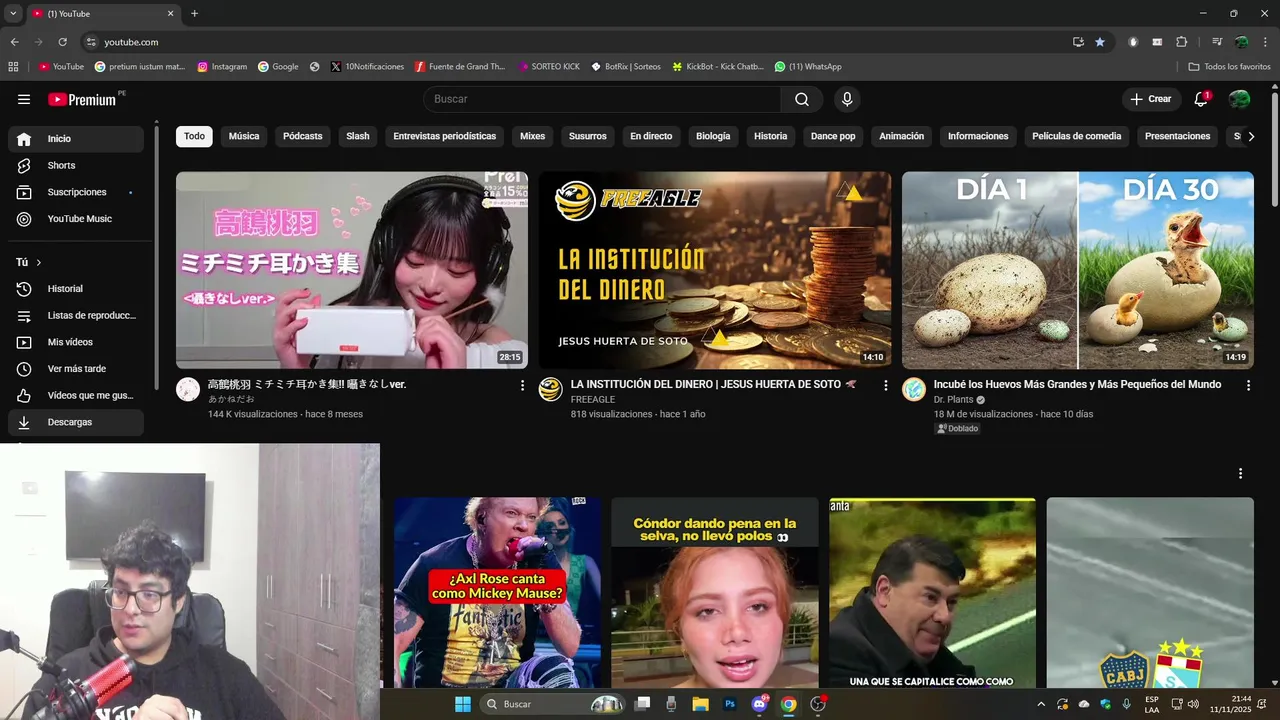Select the Películas de comedia chip

click(1077, 136)
